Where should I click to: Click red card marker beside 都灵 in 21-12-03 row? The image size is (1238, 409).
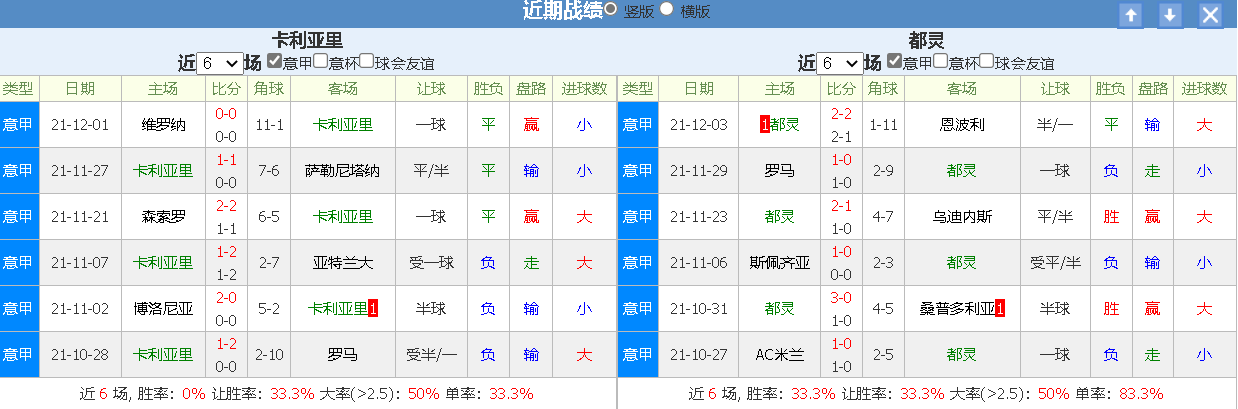765,125
